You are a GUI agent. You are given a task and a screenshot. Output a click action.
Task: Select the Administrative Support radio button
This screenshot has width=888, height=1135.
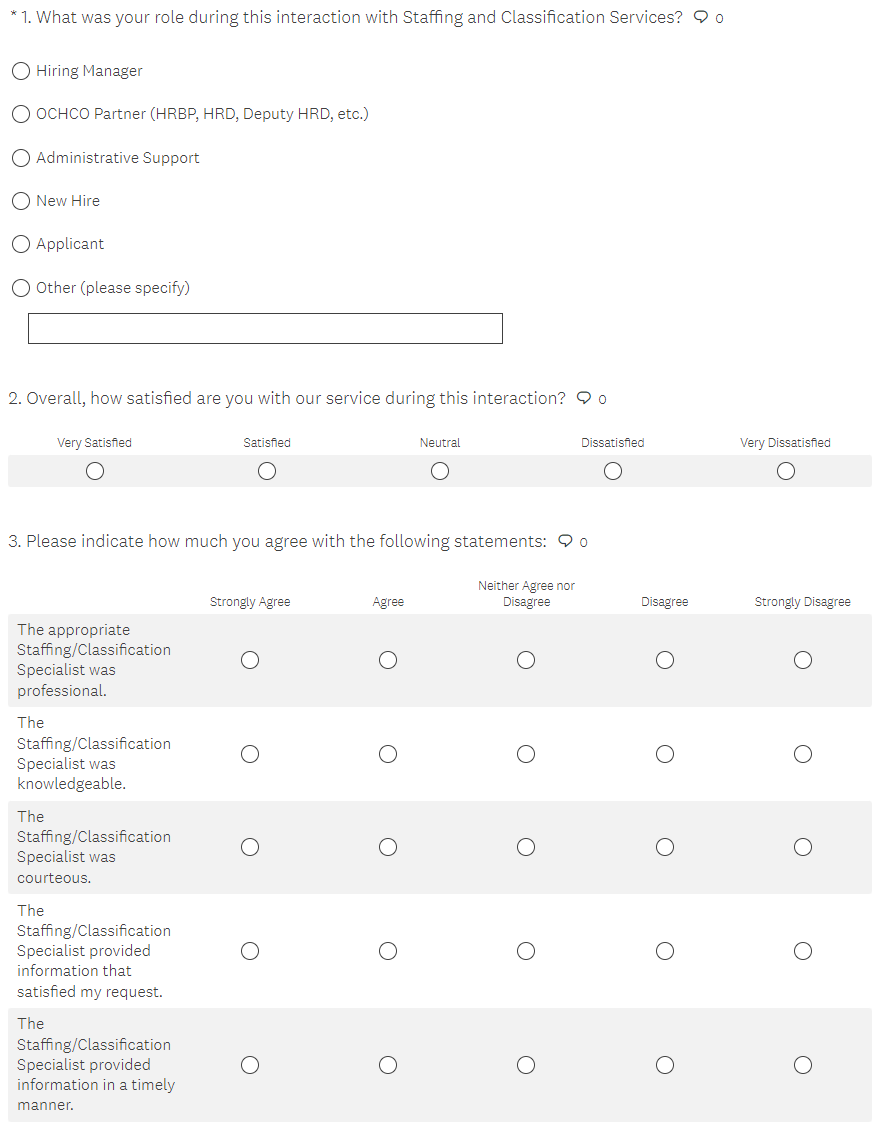(21, 158)
